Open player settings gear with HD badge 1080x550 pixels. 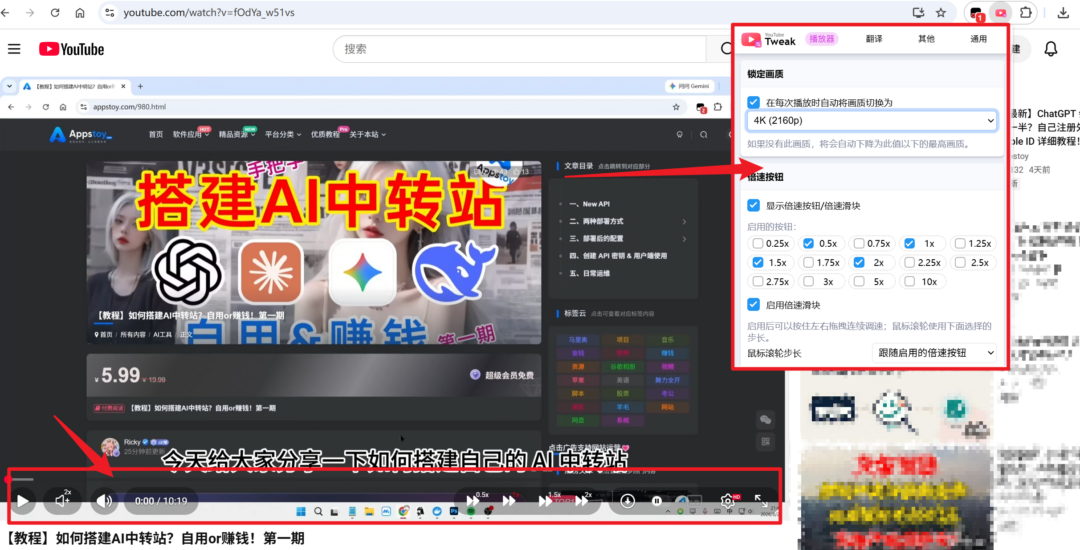(729, 500)
